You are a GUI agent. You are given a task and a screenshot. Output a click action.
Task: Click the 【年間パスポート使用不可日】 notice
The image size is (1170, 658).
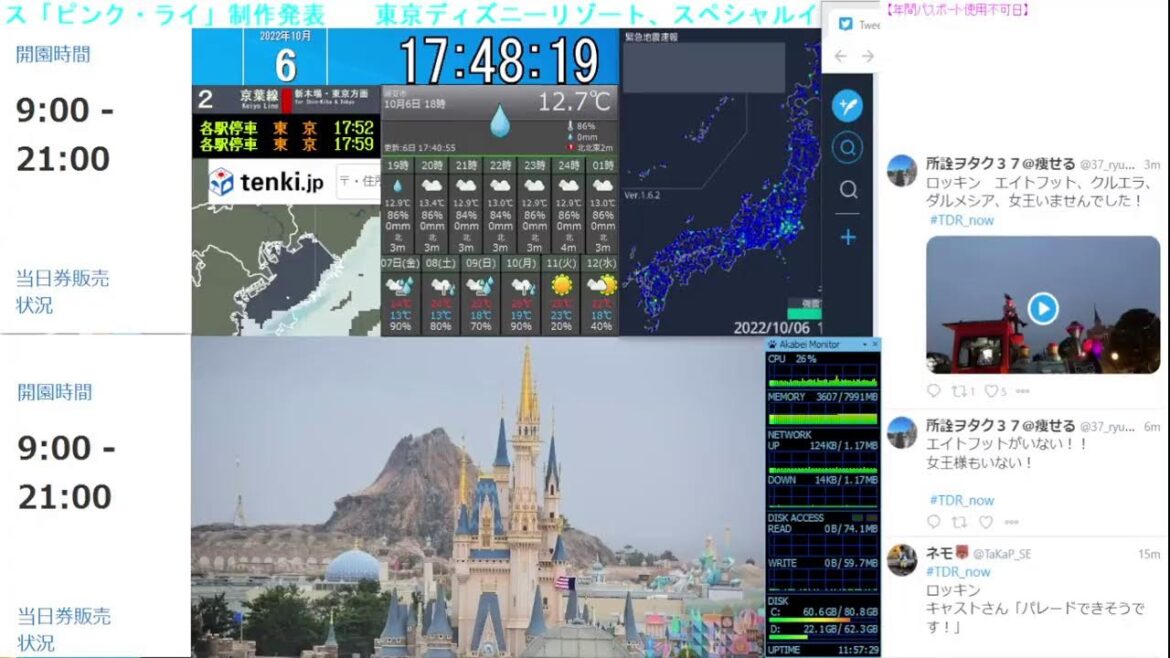tap(957, 10)
